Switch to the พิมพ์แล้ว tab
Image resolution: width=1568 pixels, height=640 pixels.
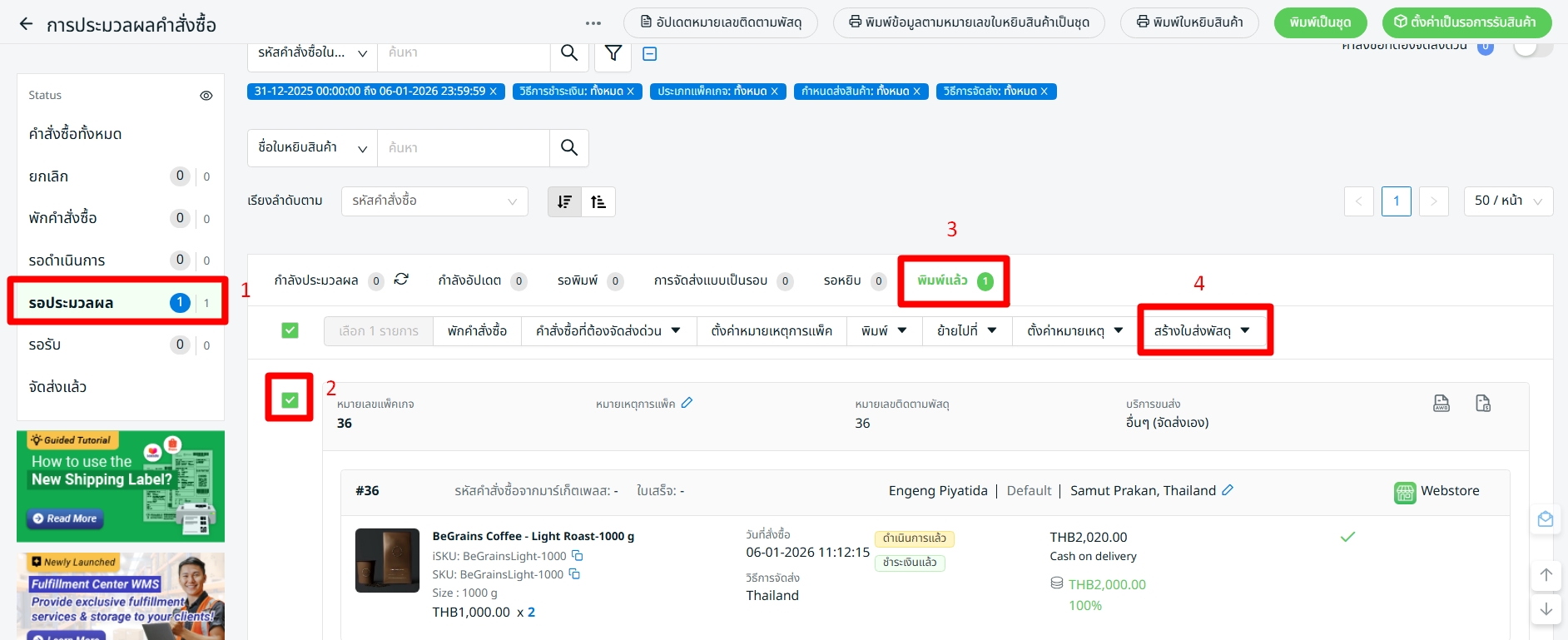click(x=953, y=280)
